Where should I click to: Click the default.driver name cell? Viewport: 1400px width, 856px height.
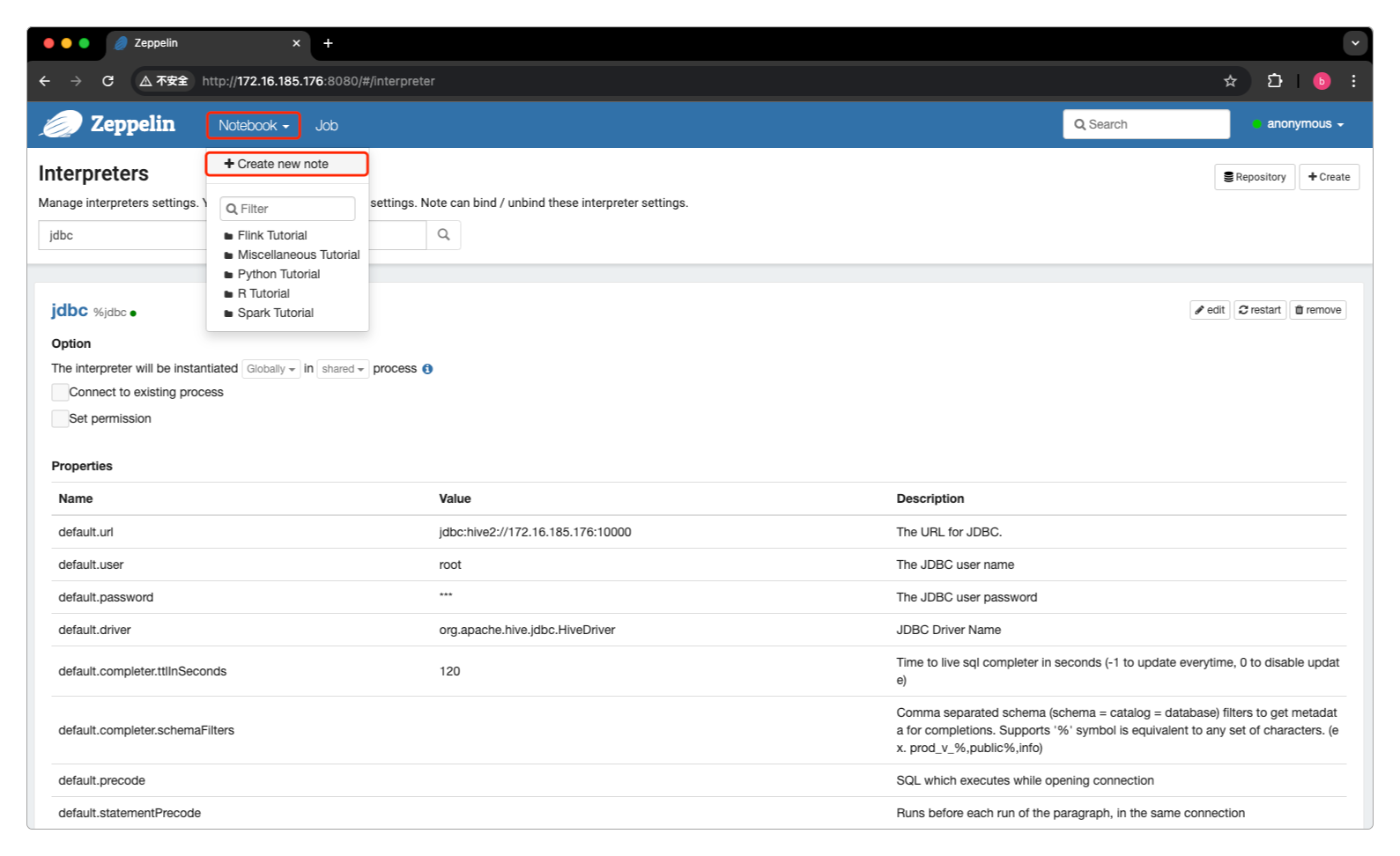(94, 630)
